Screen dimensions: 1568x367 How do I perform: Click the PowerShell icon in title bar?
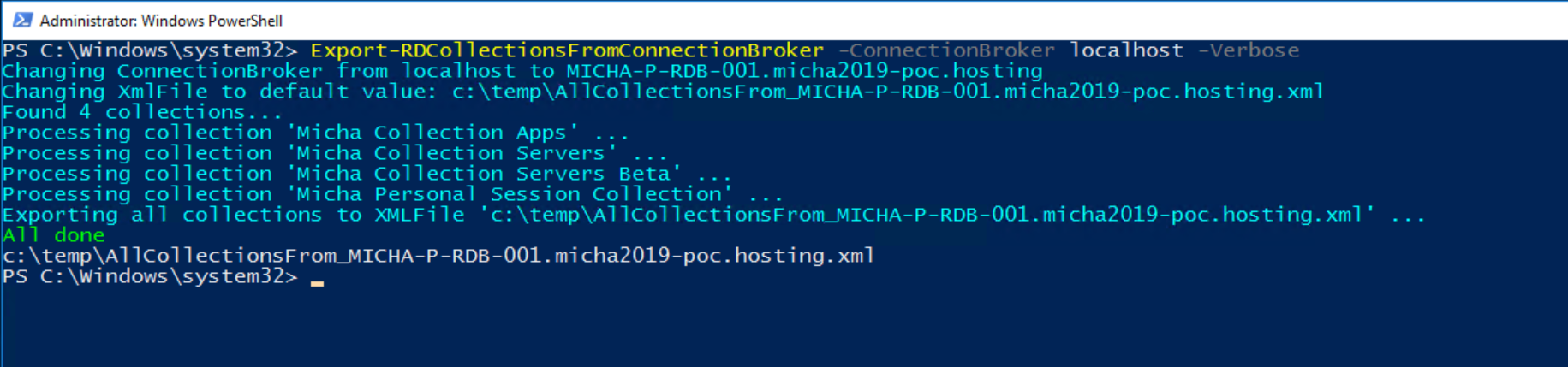pos(22,20)
